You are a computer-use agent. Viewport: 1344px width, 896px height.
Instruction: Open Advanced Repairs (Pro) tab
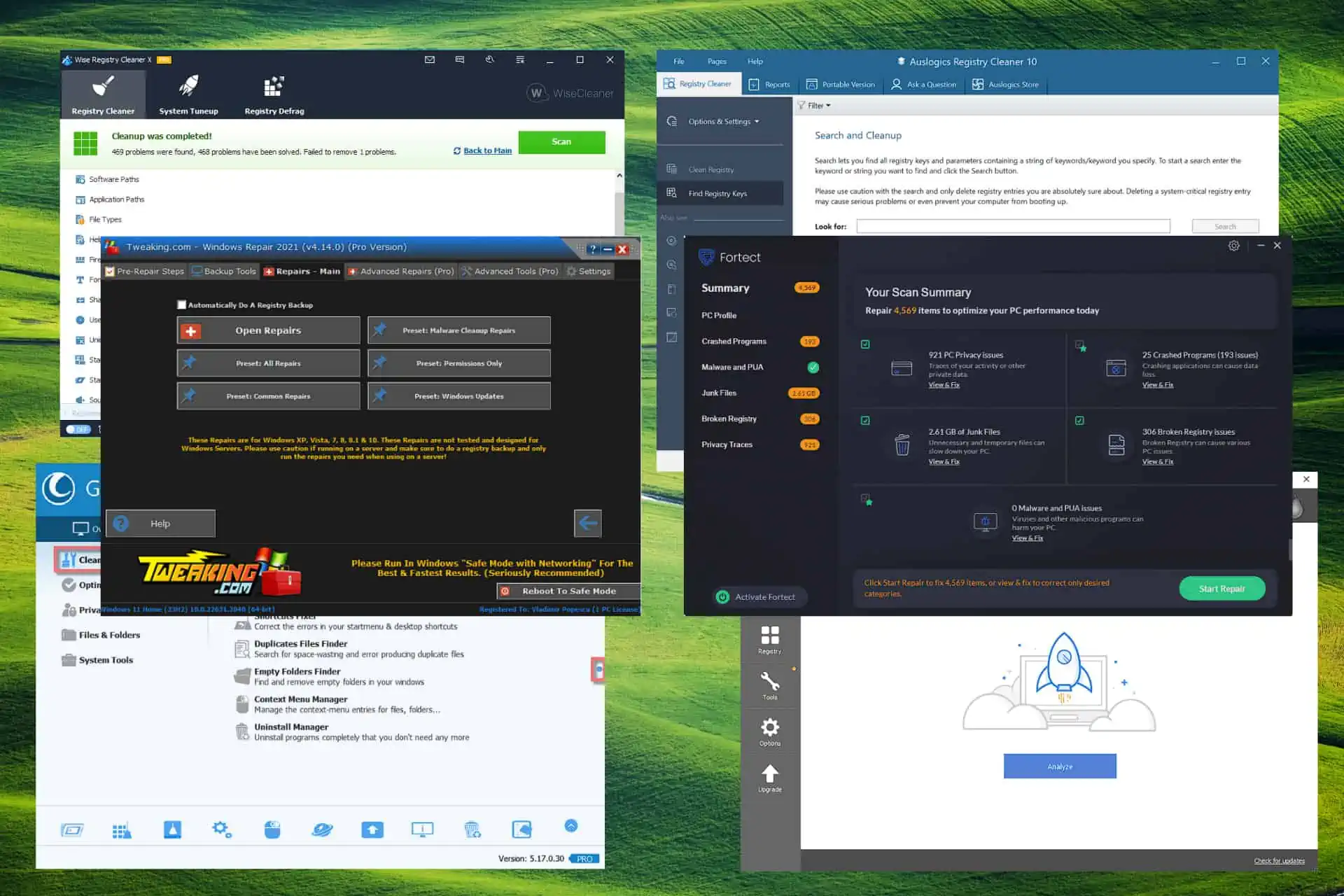401,272
